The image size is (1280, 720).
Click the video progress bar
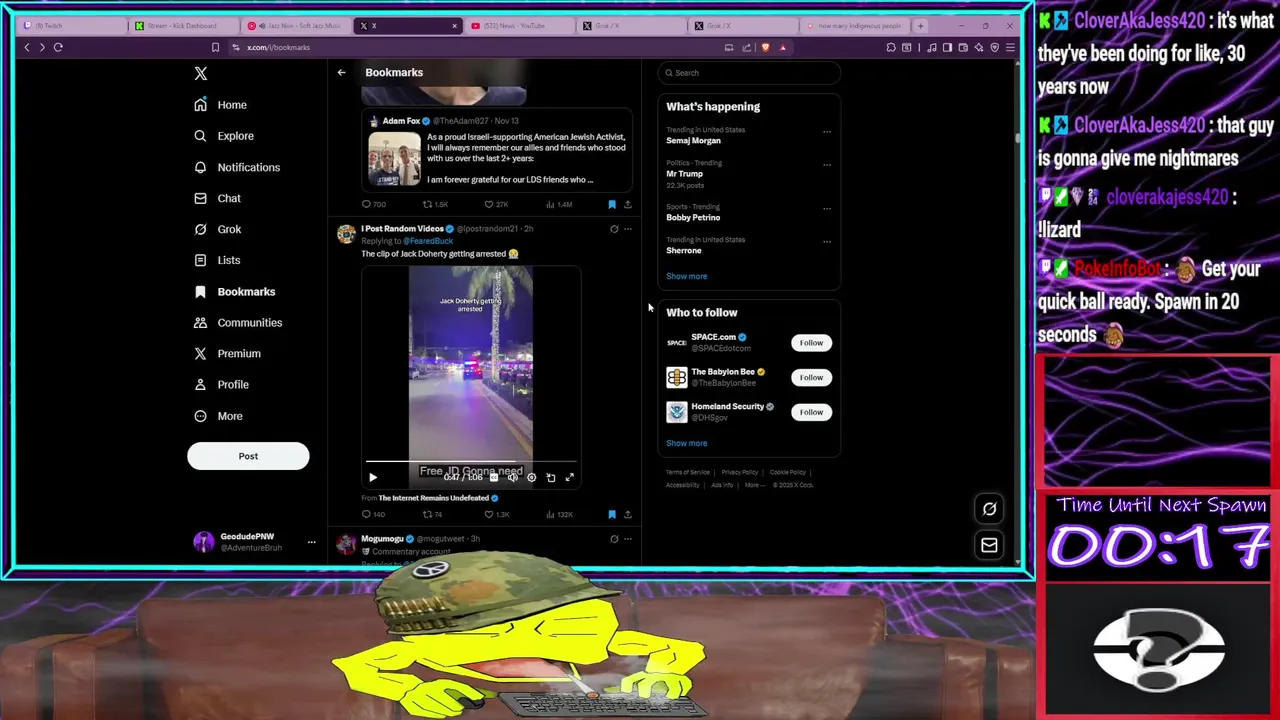click(471, 463)
